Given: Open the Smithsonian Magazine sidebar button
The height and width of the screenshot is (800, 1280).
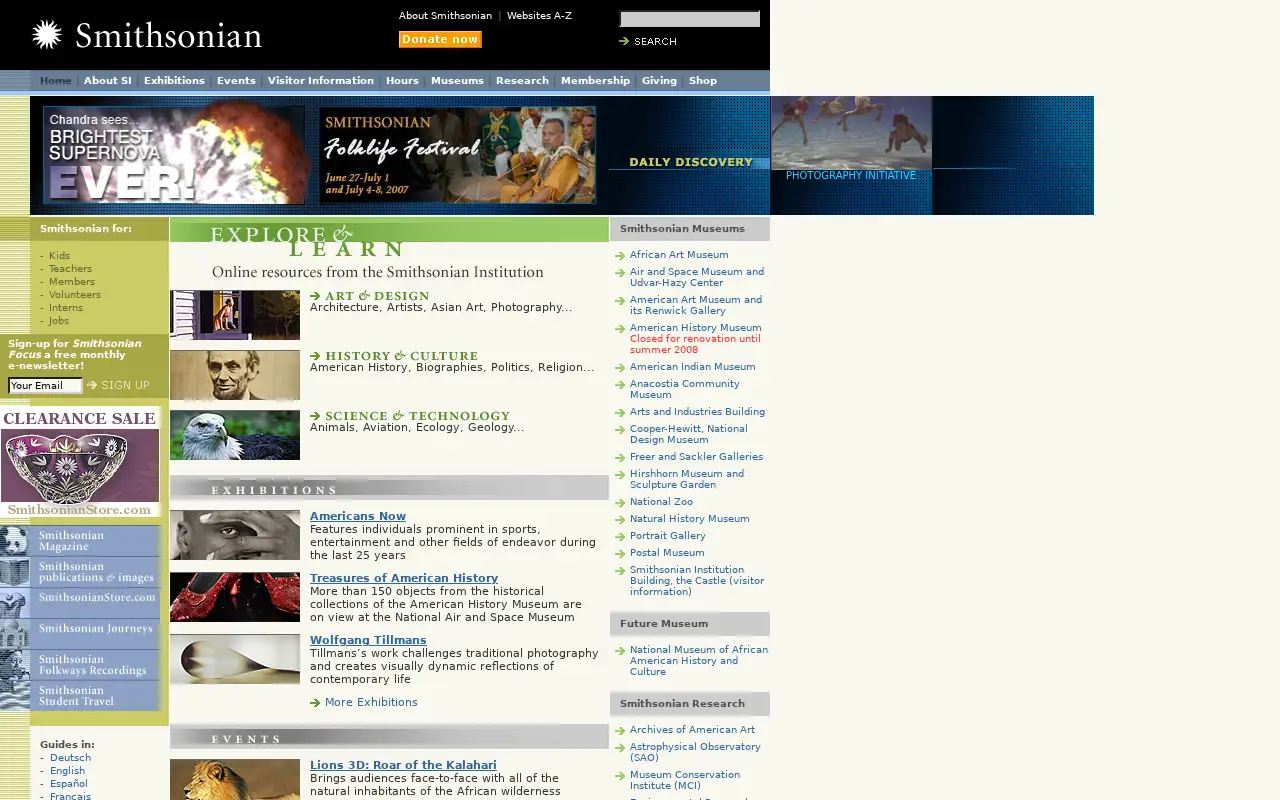Looking at the screenshot, I should pos(80,541).
